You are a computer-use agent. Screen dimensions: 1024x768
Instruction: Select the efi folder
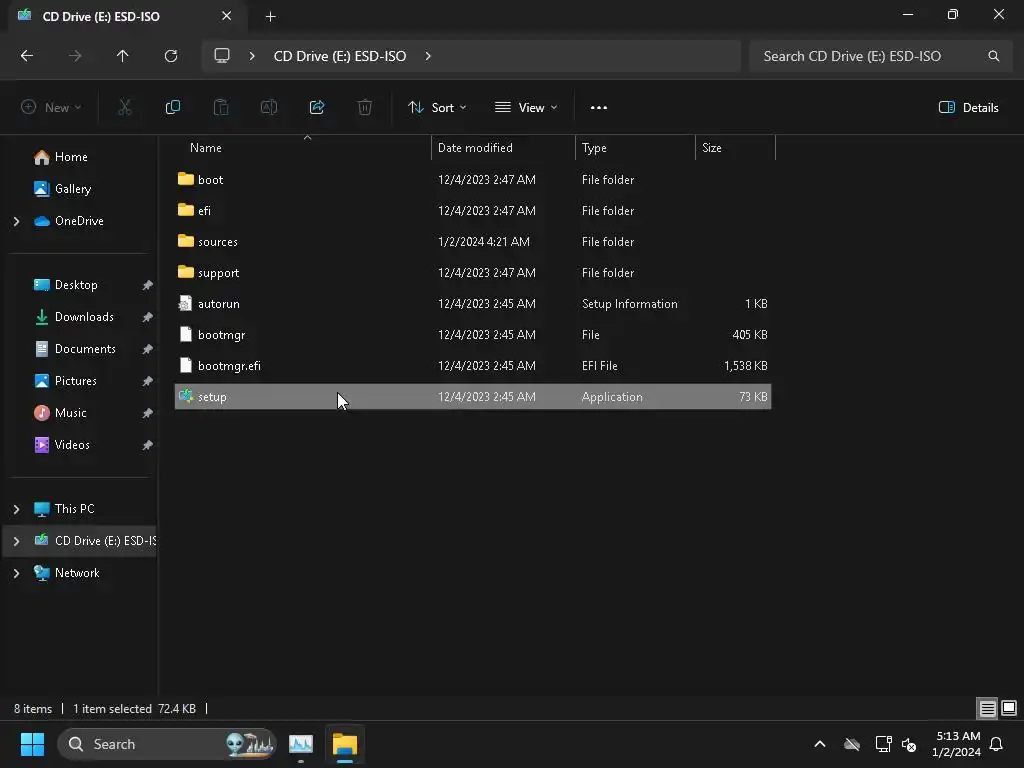coord(473,210)
